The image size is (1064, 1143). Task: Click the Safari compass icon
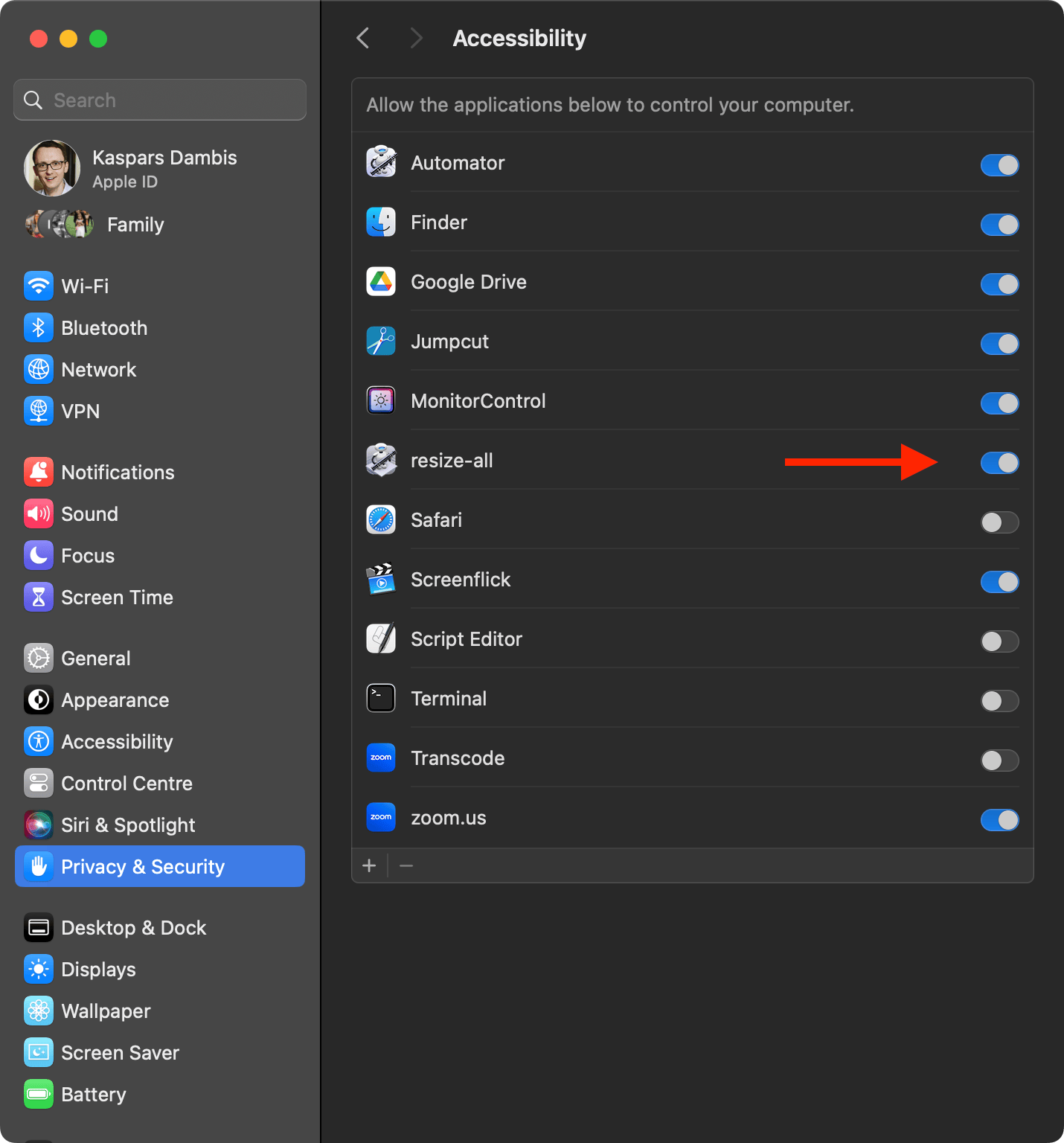tap(381, 519)
